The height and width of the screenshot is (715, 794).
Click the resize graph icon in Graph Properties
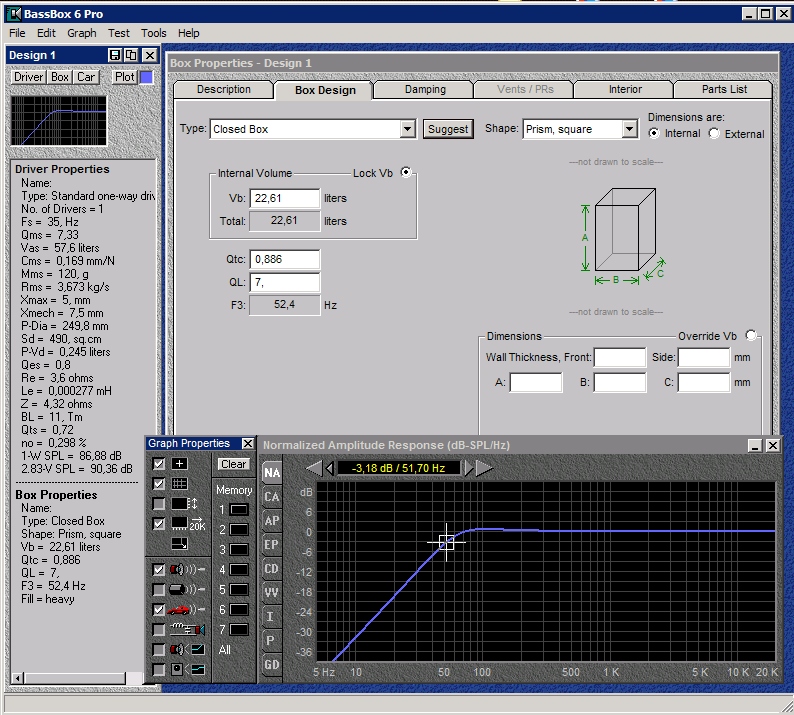point(179,544)
